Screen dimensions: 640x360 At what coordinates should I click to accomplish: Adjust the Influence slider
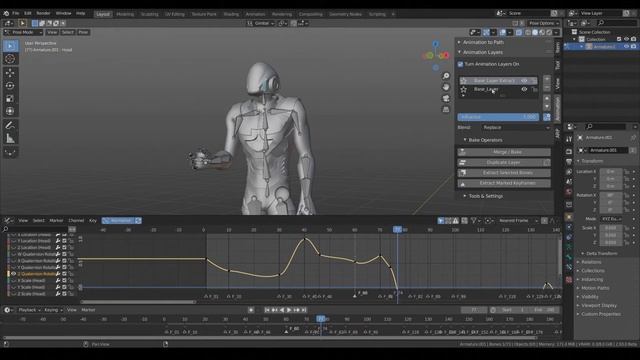coord(498,117)
